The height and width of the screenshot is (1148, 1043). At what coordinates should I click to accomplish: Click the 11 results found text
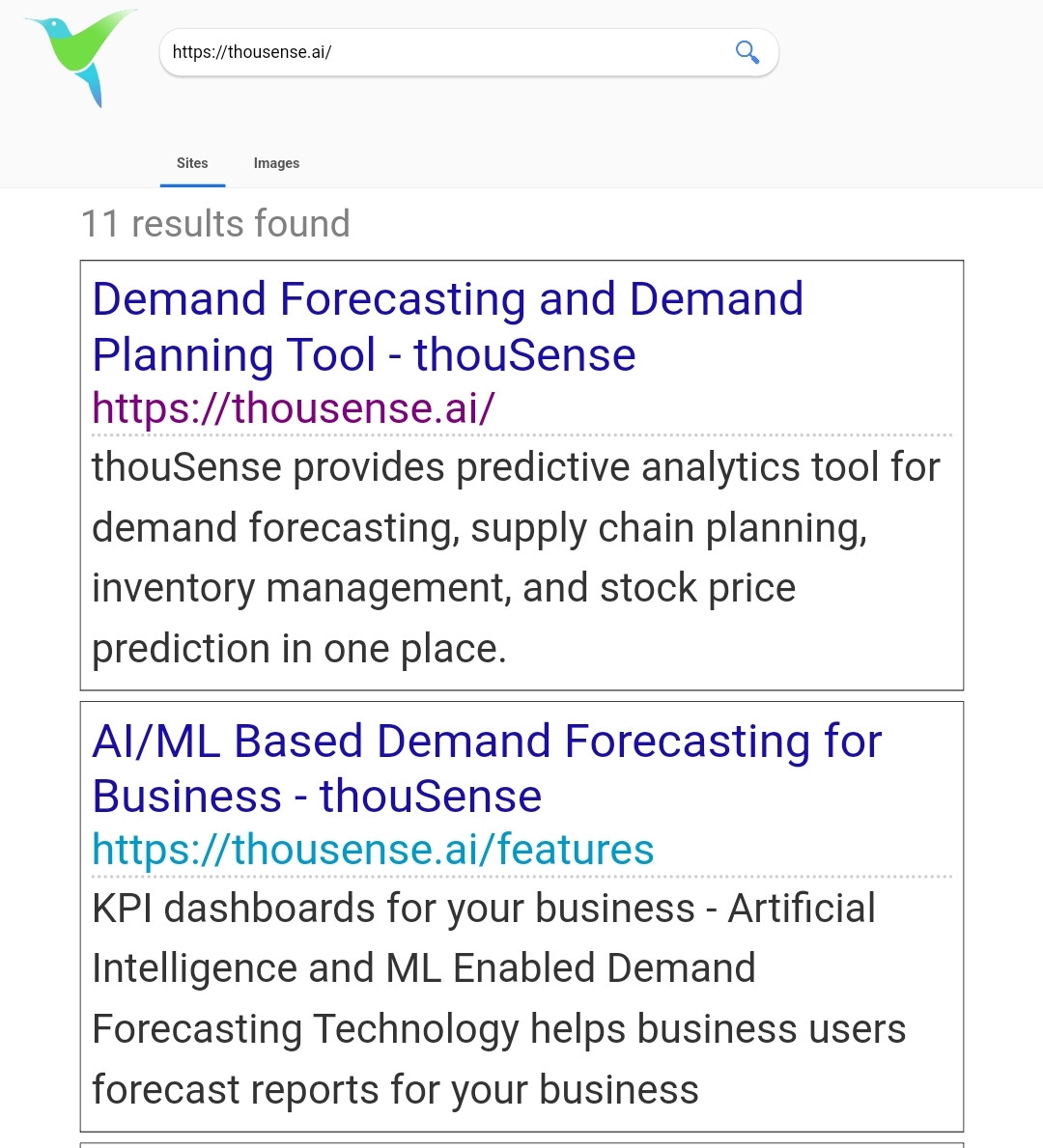(215, 223)
